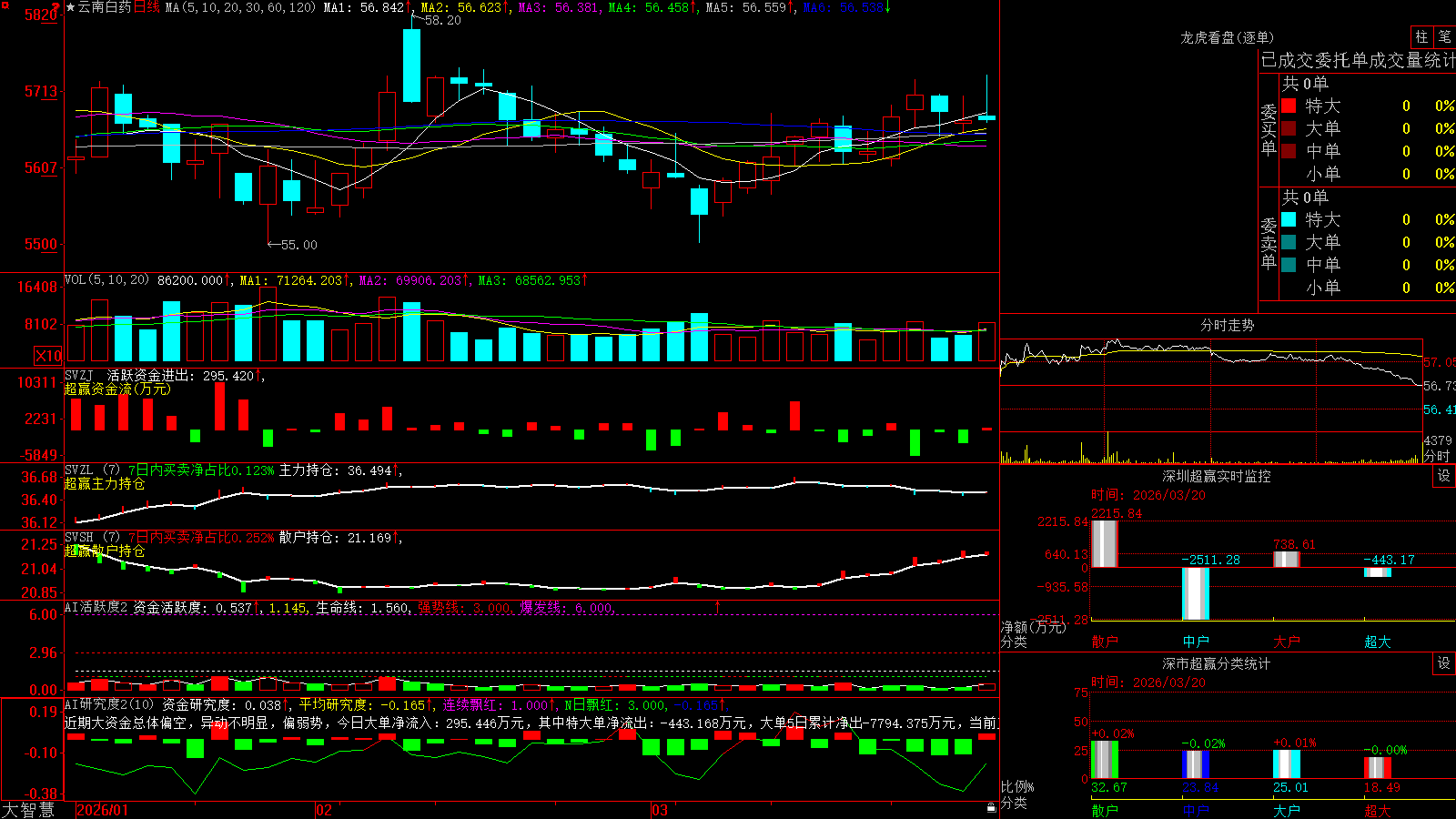Click the 2026/01 timeline marker
Viewport: 1456px width, 819px height.
[x=103, y=810]
